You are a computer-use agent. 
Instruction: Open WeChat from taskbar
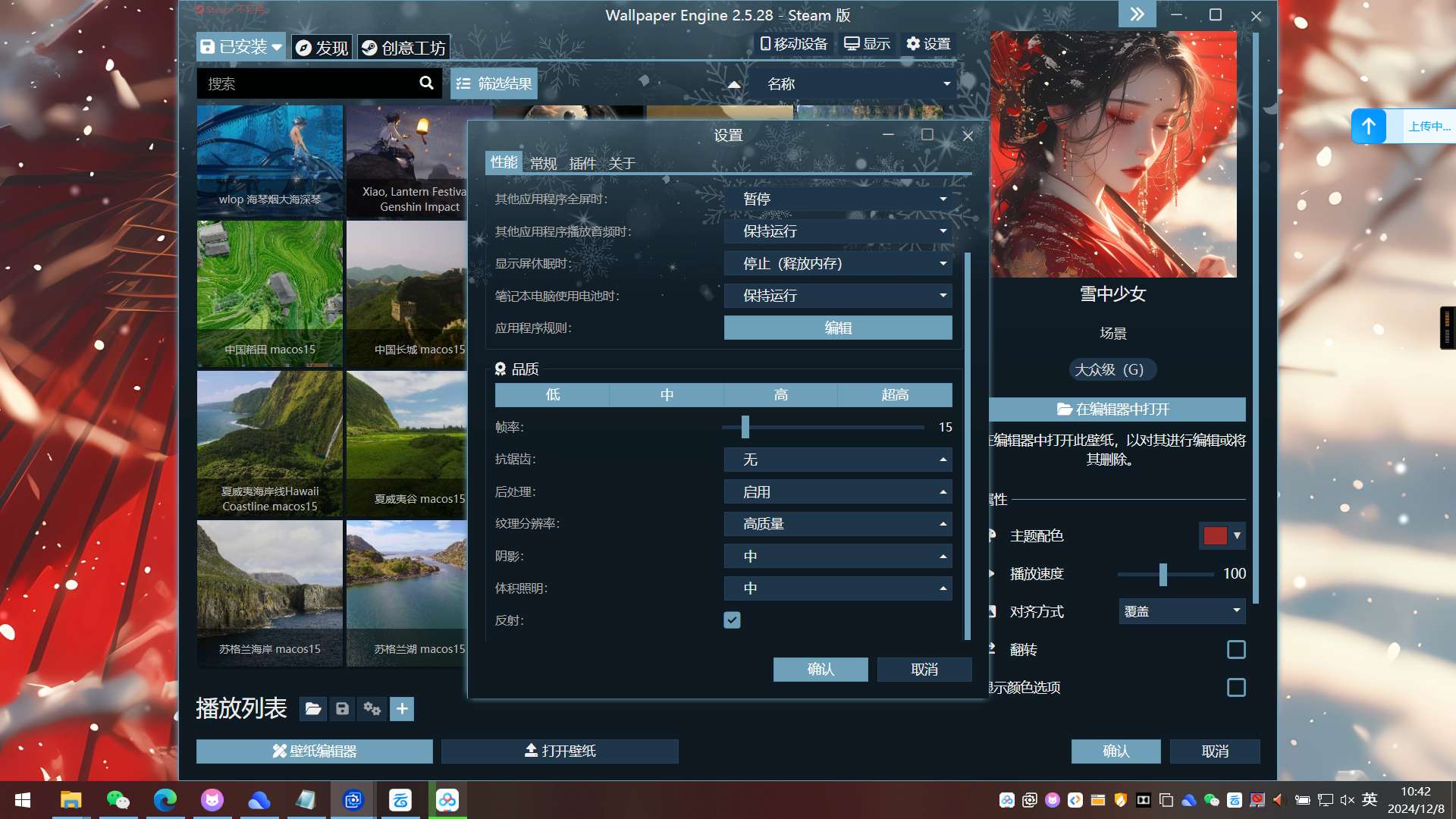pos(118,800)
